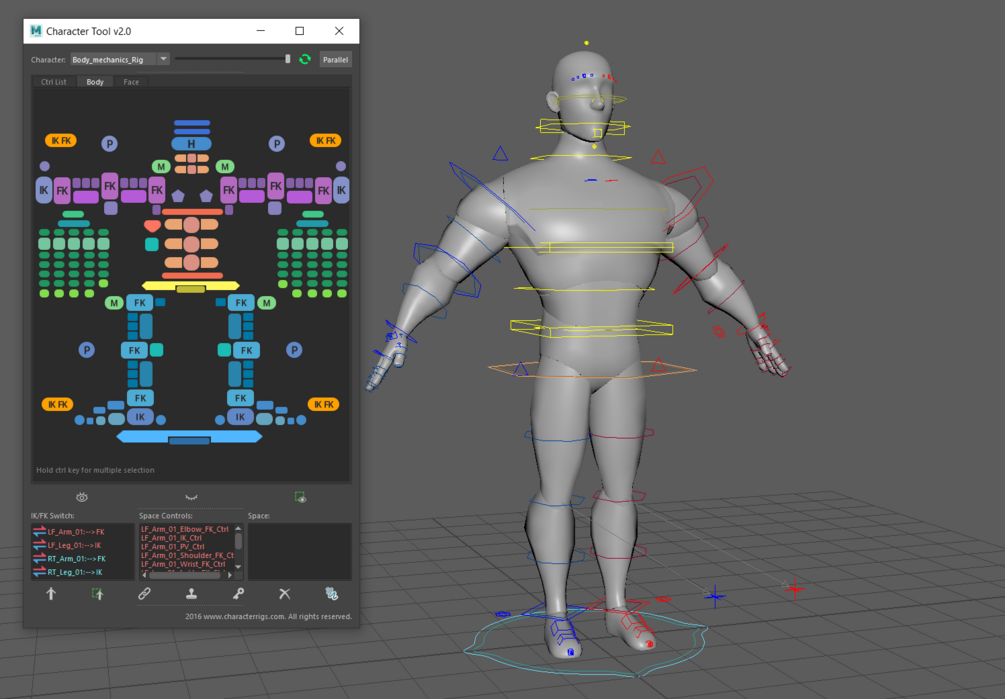
Task: Select the red cross locator on viewport floor
Action: click(x=795, y=588)
